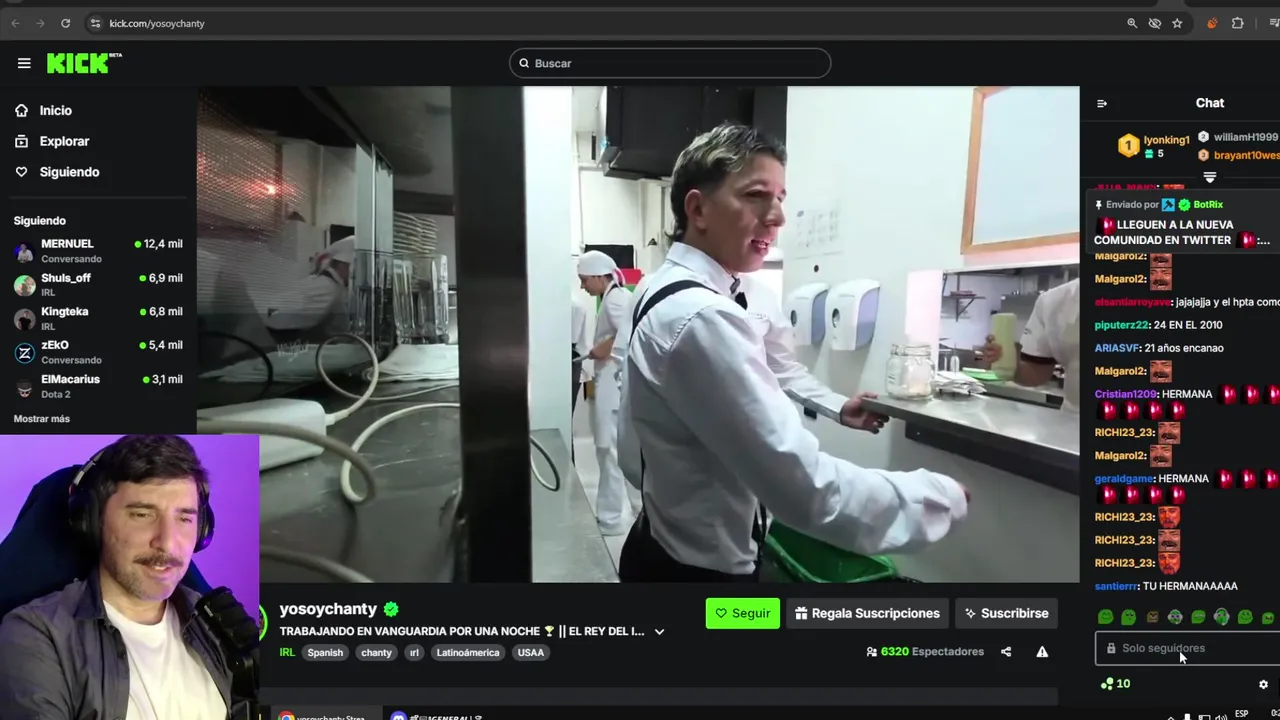Reload the page with refresh icon
Viewport: 1280px width, 720px height.
pos(65,23)
